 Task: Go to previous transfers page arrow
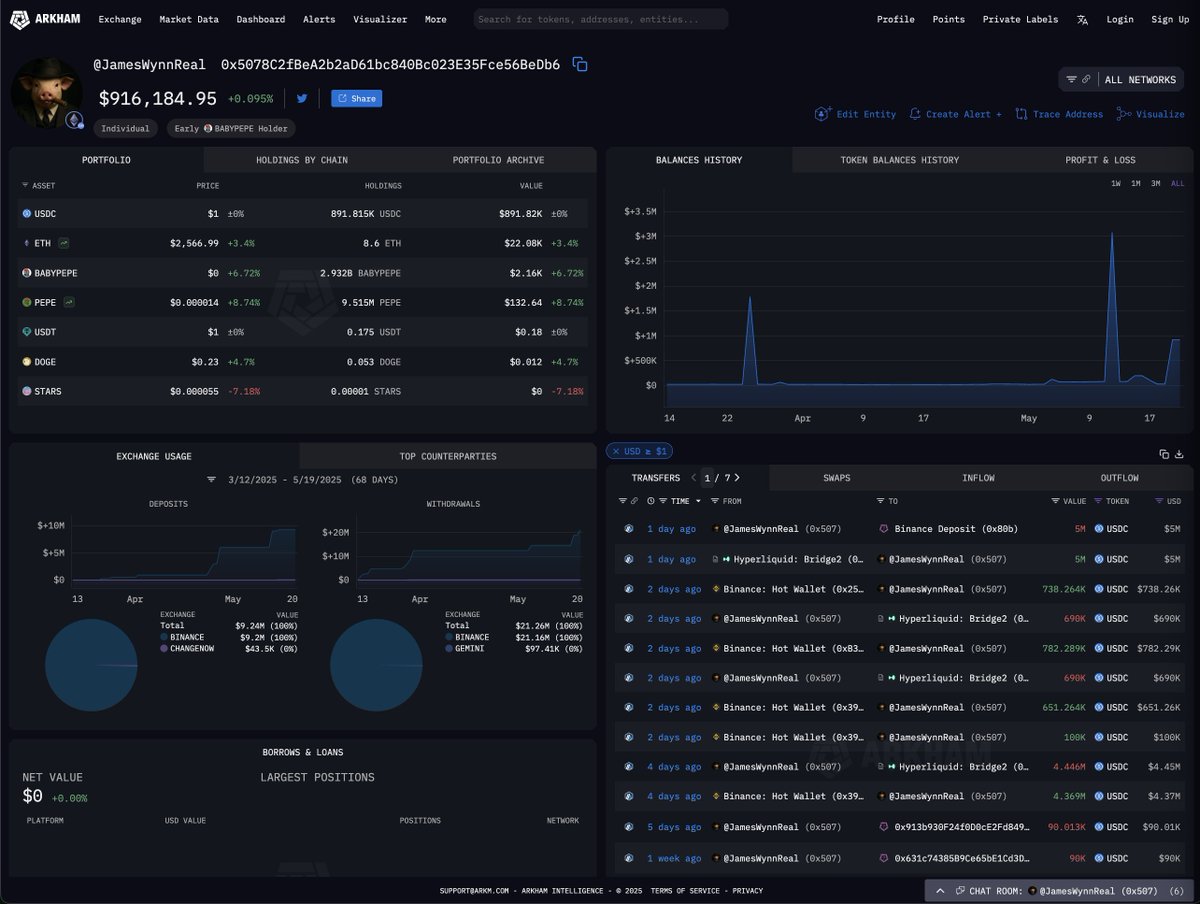click(694, 478)
